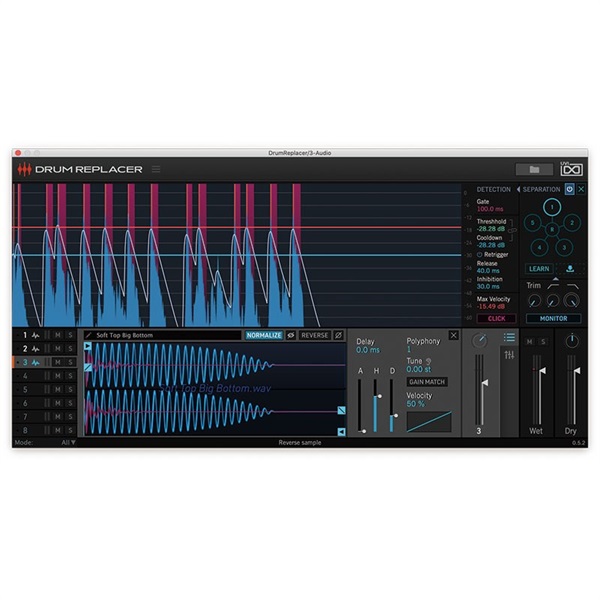Screen dimensions: 600x600
Task: Click the hamburger menu beside Drum Replacer
Action: point(155,169)
